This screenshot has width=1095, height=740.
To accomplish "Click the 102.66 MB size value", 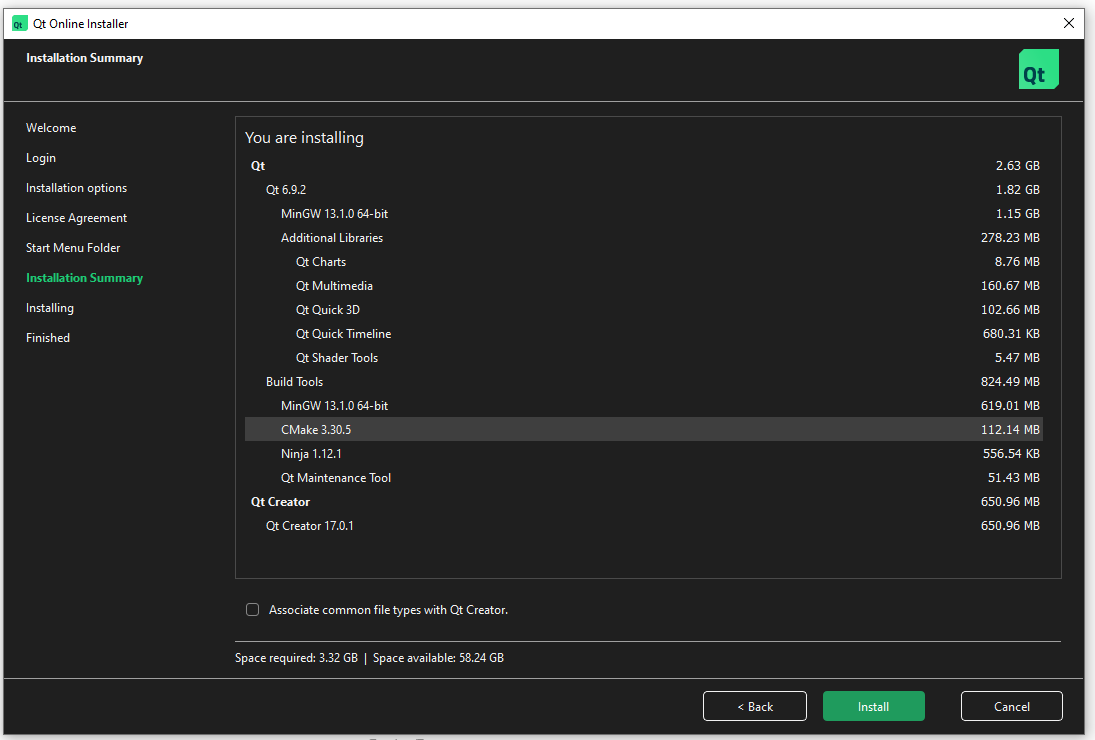I will click(1010, 310).
